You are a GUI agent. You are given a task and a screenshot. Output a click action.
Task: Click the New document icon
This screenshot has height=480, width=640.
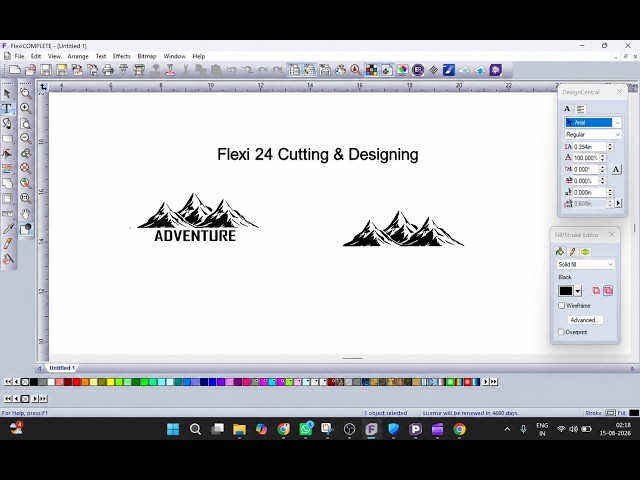click(15, 70)
